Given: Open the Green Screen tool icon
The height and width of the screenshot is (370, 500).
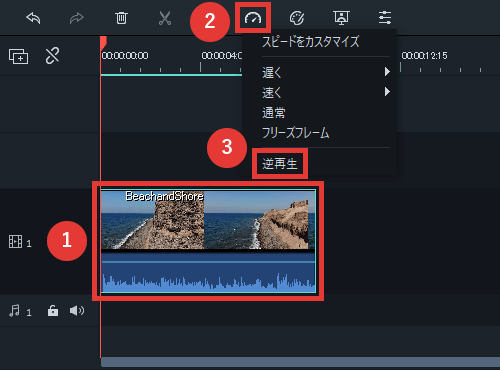Looking at the screenshot, I should [x=341, y=18].
